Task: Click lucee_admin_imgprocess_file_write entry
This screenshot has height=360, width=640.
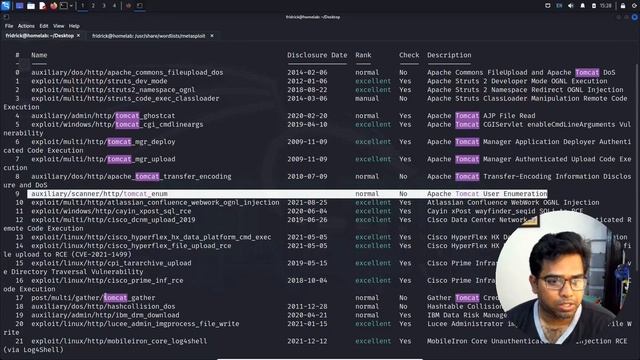Action: (x=136, y=324)
